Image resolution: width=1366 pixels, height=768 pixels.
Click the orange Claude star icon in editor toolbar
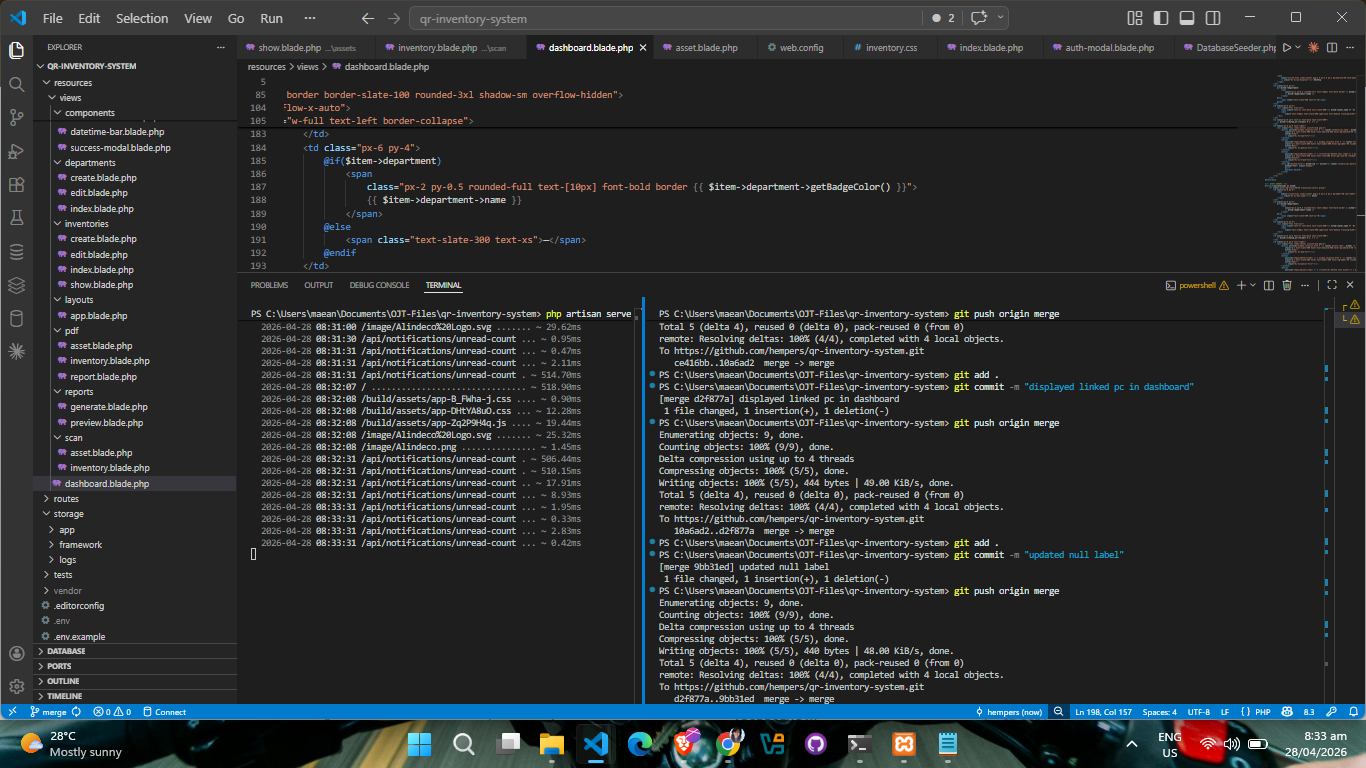click(x=1313, y=47)
